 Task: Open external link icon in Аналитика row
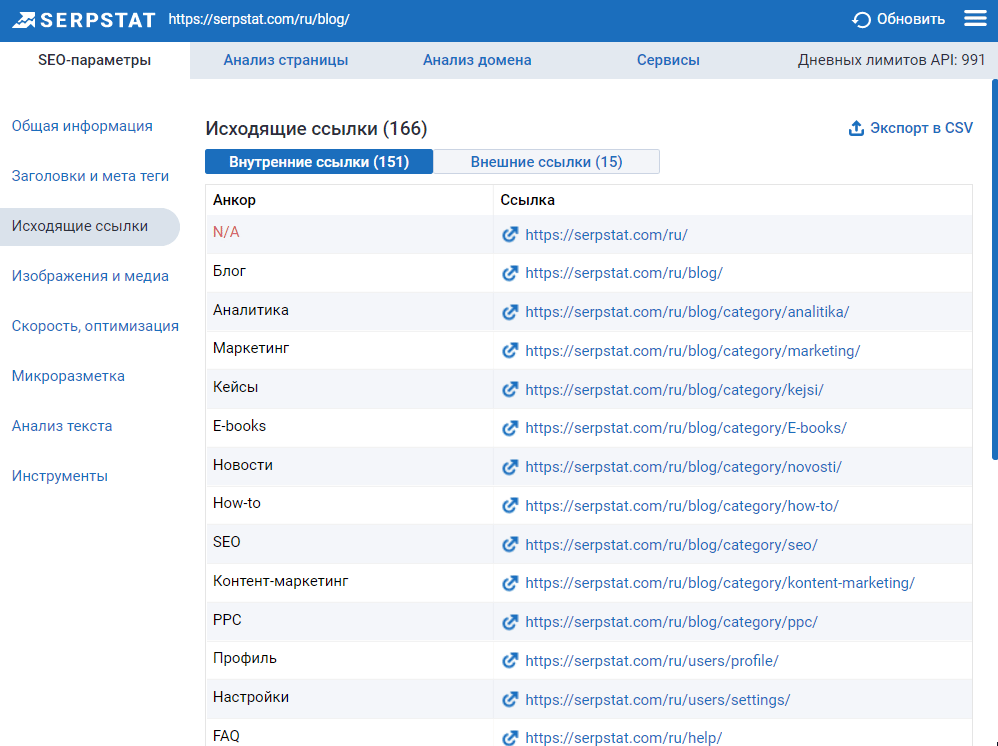pos(510,312)
